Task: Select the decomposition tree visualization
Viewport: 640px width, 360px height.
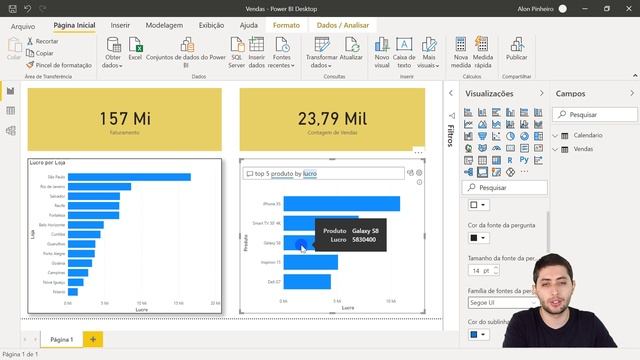Action: 468,172
